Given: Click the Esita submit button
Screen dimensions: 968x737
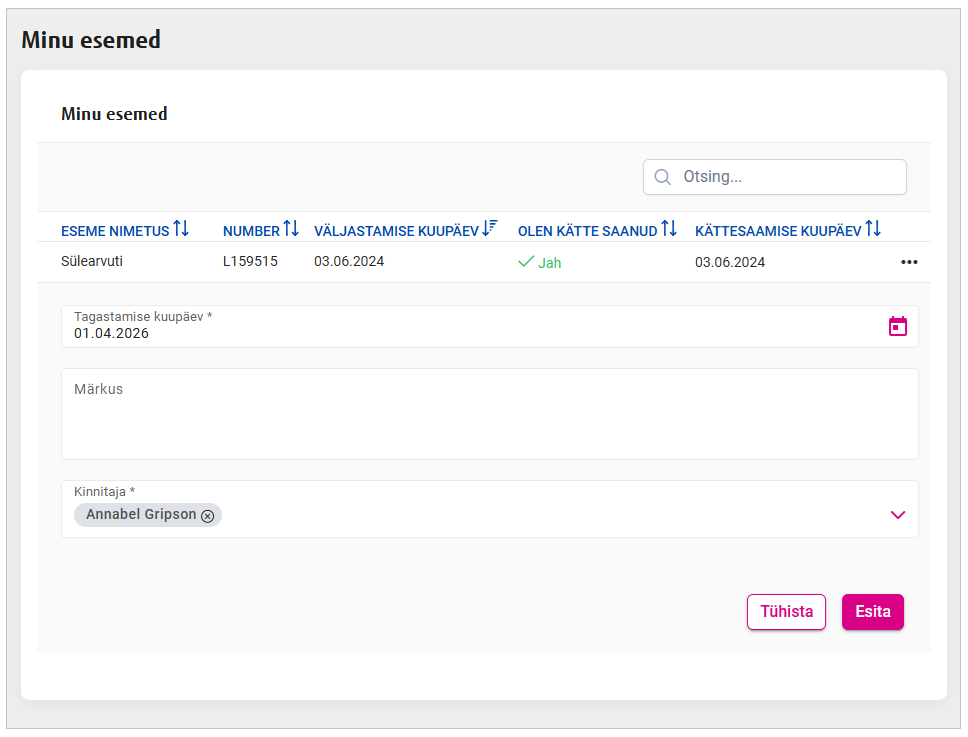Looking at the screenshot, I should [x=872, y=612].
